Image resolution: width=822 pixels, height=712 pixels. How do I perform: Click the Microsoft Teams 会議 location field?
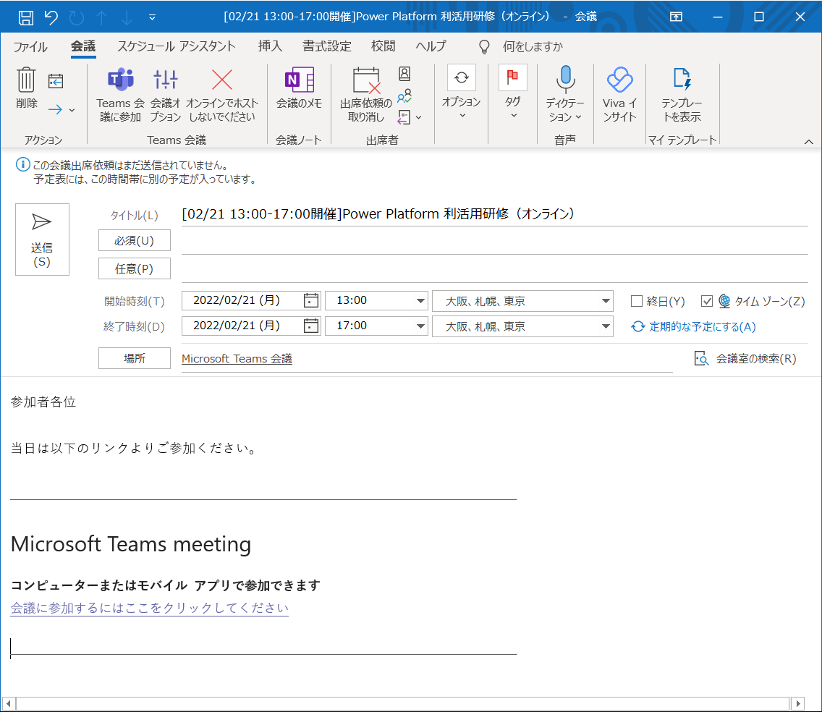pos(427,359)
